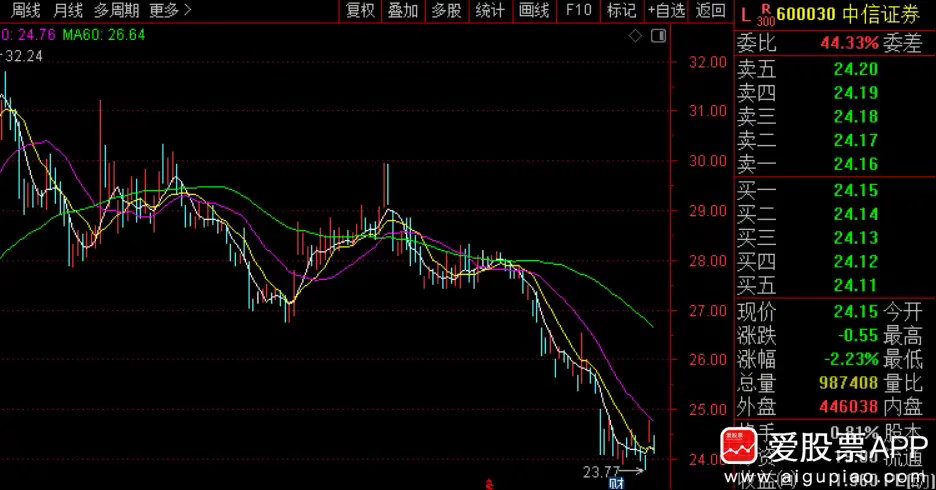Click buy-two price 24.14
Image resolution: width=936 pixels, height=490 pixels.
click(x=856, y=214)
